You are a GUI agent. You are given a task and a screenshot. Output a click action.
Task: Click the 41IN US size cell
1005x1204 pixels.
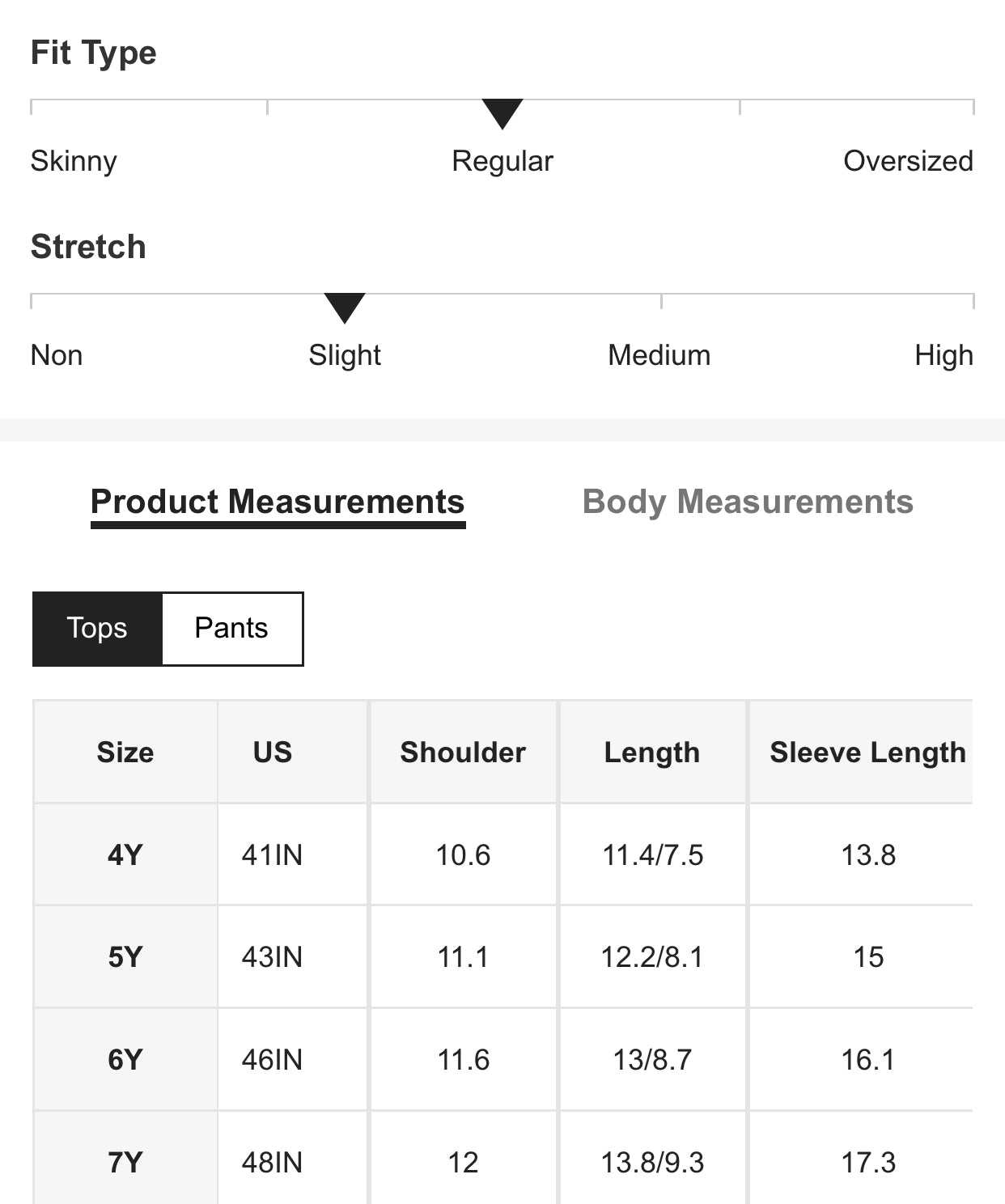pyautogui.click(x=272, y=855)
